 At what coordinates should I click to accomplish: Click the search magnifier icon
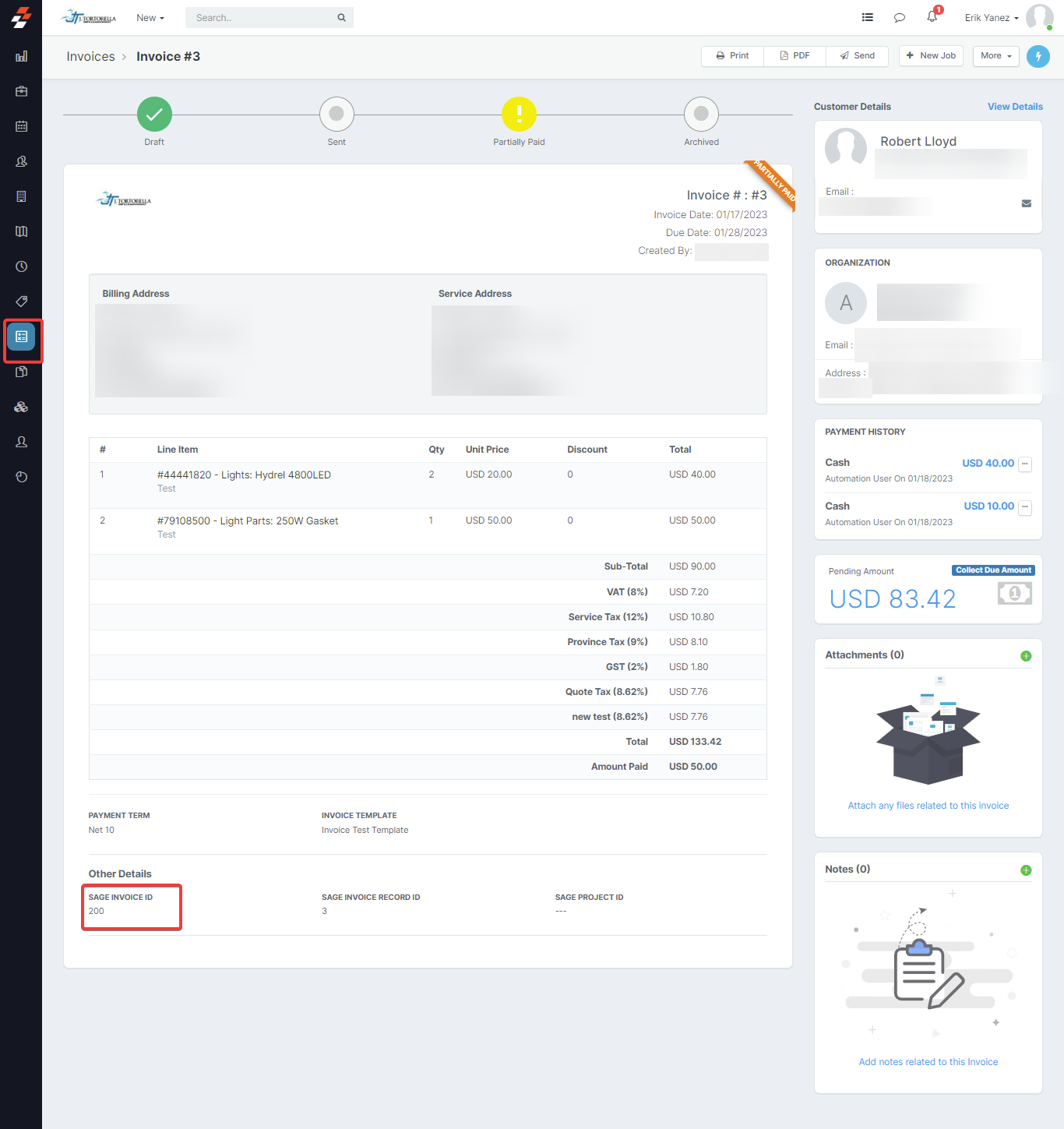click(341, 18)
